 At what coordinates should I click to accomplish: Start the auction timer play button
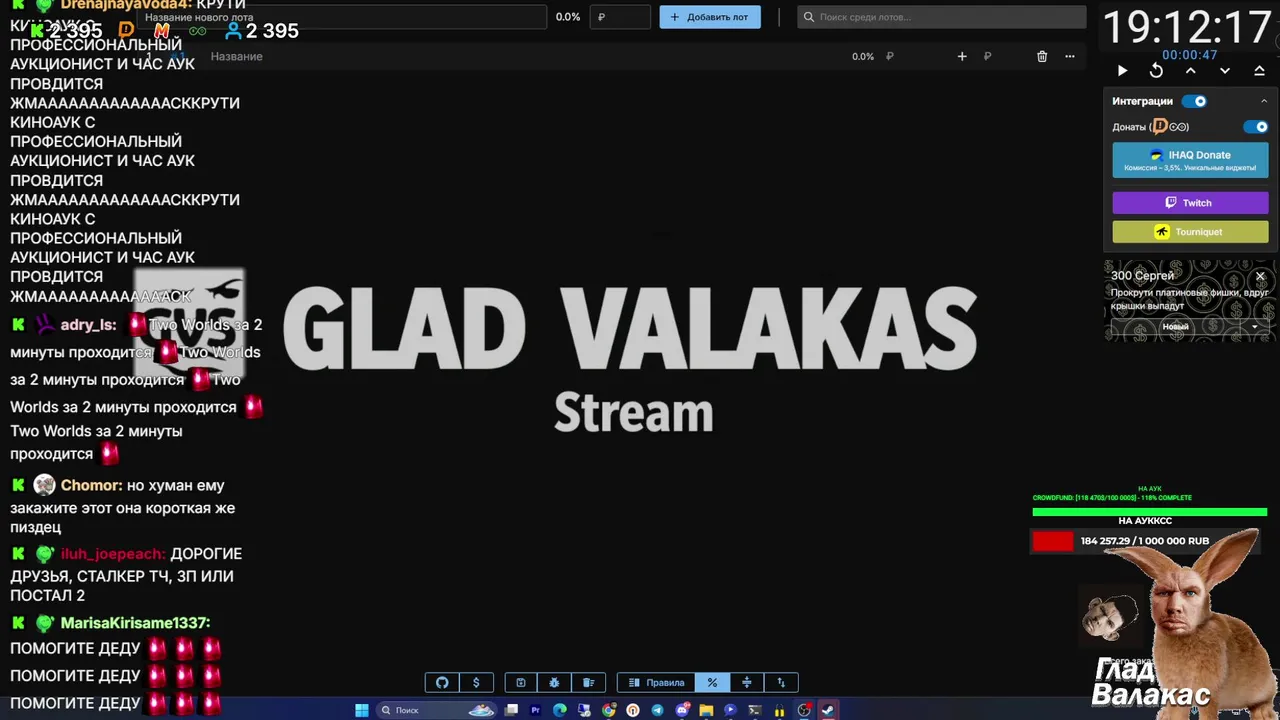[x=1122, y=71]
